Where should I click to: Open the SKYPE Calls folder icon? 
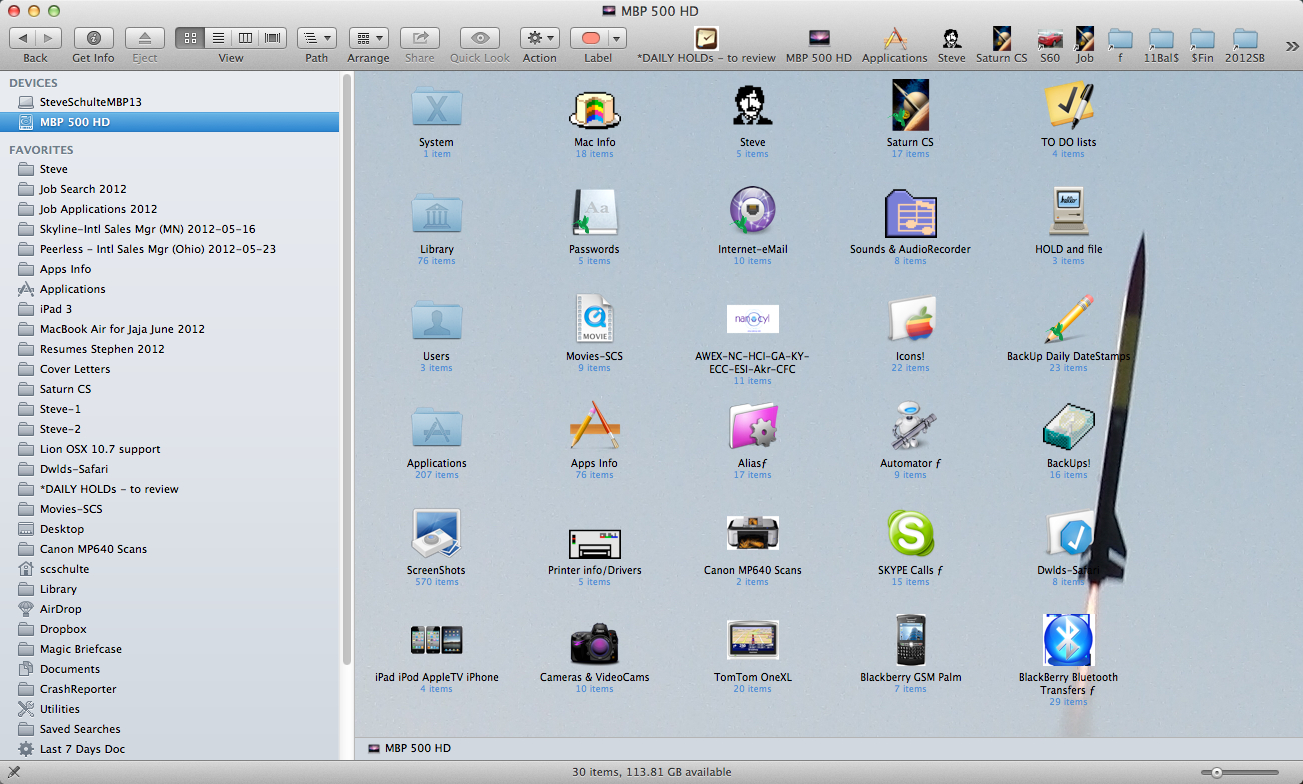910,534
